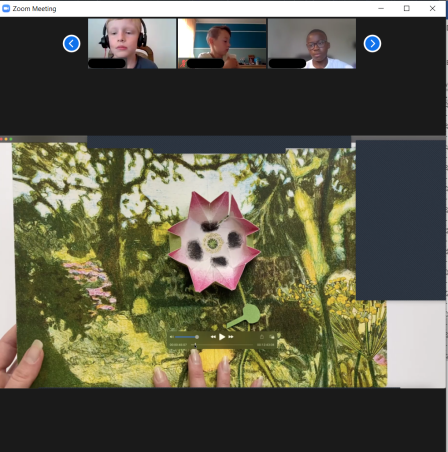Show previous participants with left arrow

tap(71, 43)
